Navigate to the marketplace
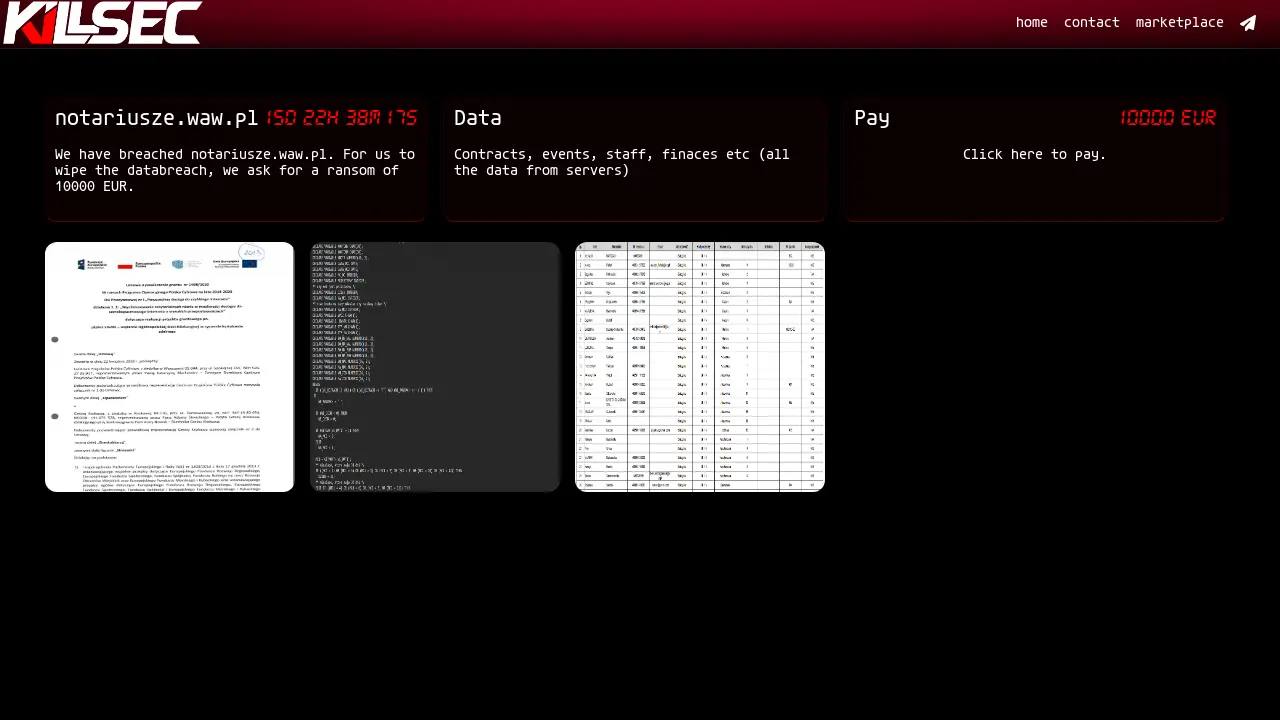The width and height of the screenshot is (1280, 720). tap(1179, 22)
